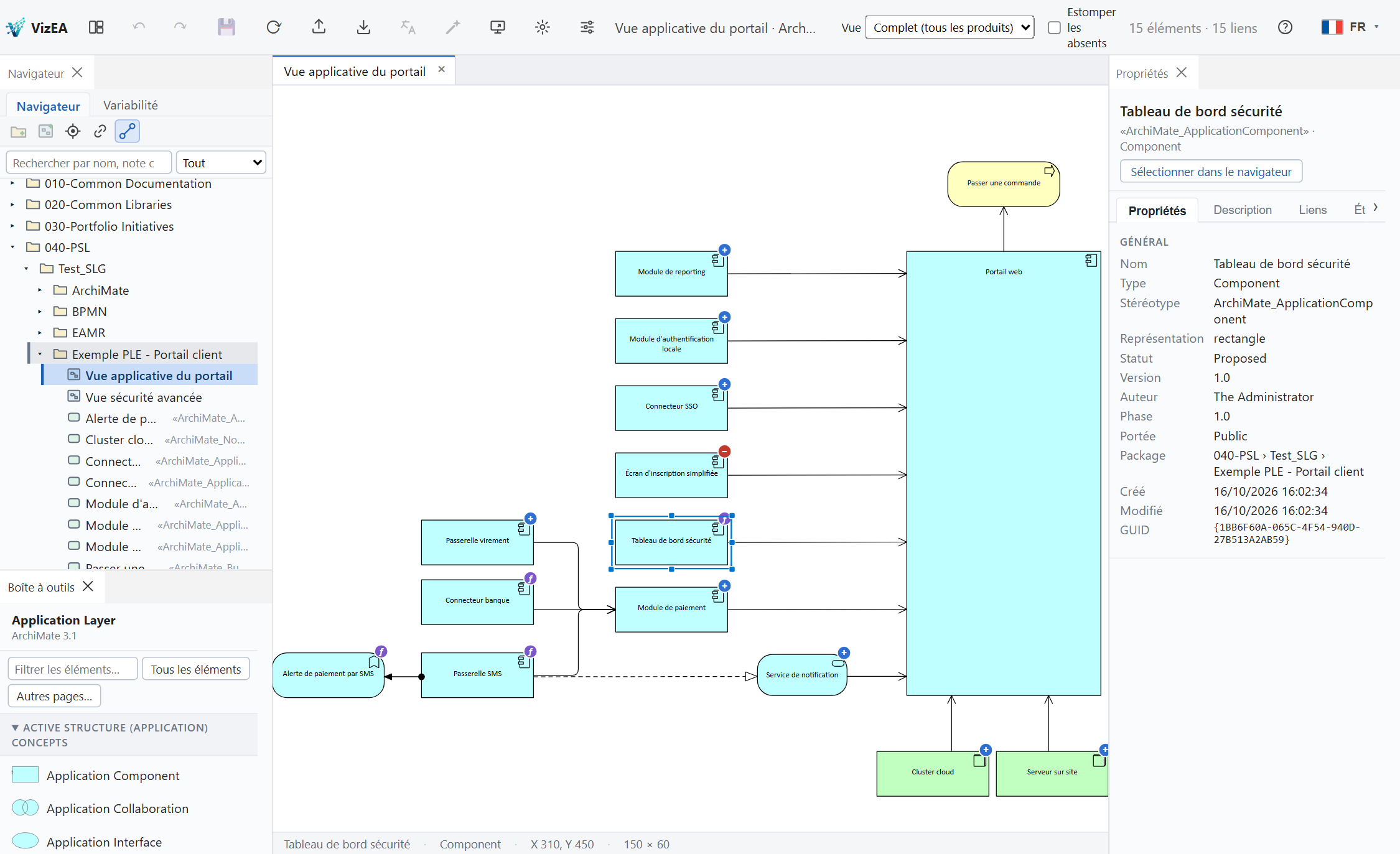
Task: Close the Vue applicative du portail tab
Action: tap(442, 70)
